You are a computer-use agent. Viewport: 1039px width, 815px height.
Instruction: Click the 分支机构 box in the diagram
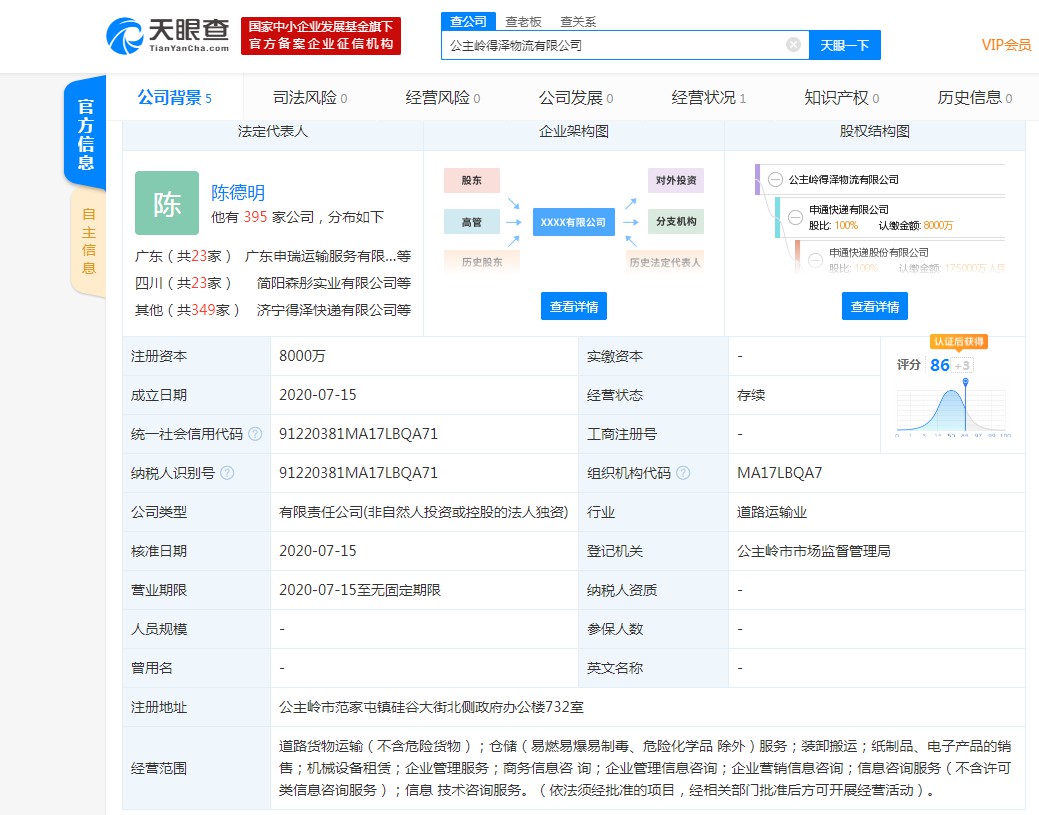click(676, 221)
